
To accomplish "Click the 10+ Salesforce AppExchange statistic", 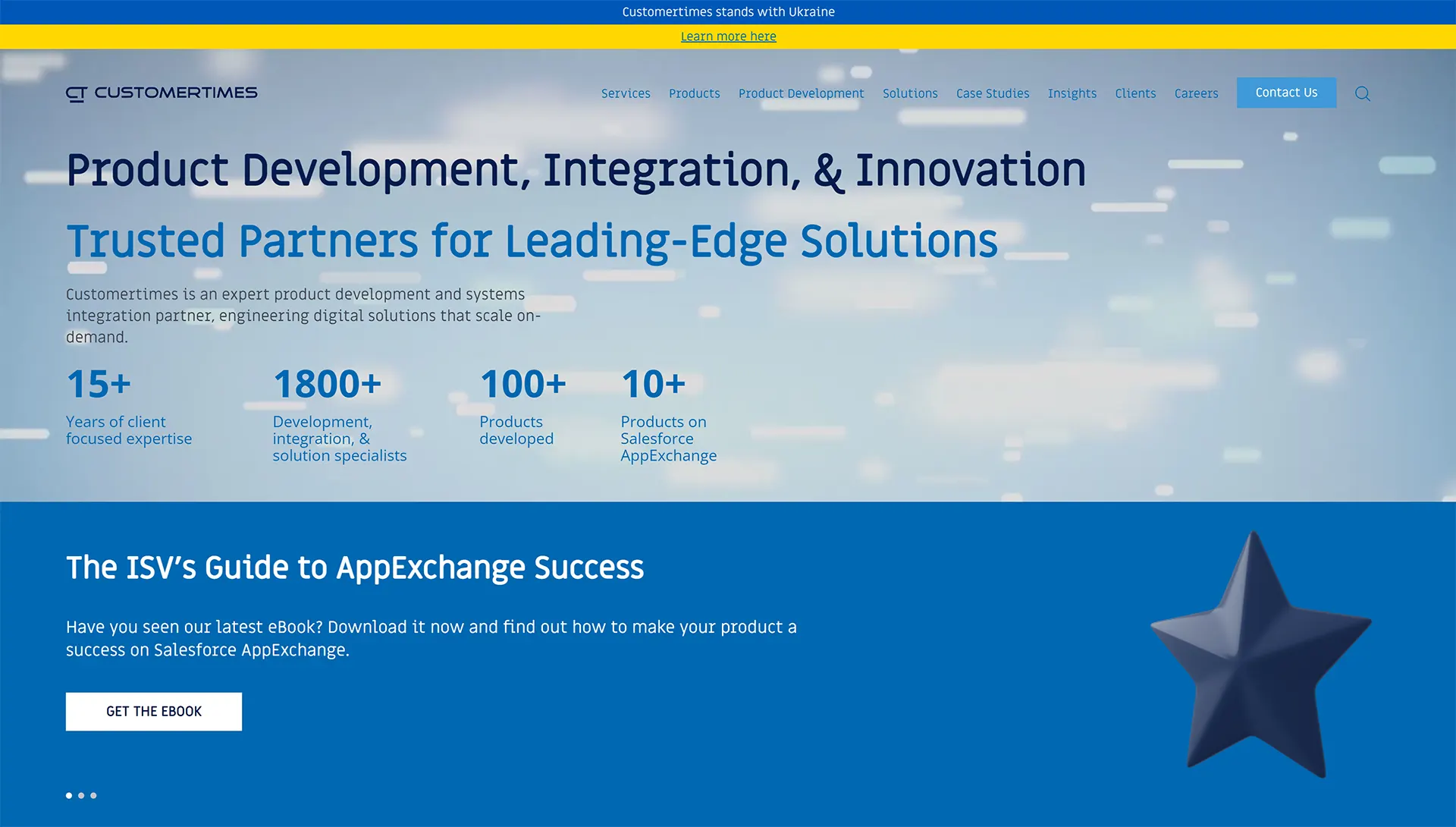I will coord(668,414).
